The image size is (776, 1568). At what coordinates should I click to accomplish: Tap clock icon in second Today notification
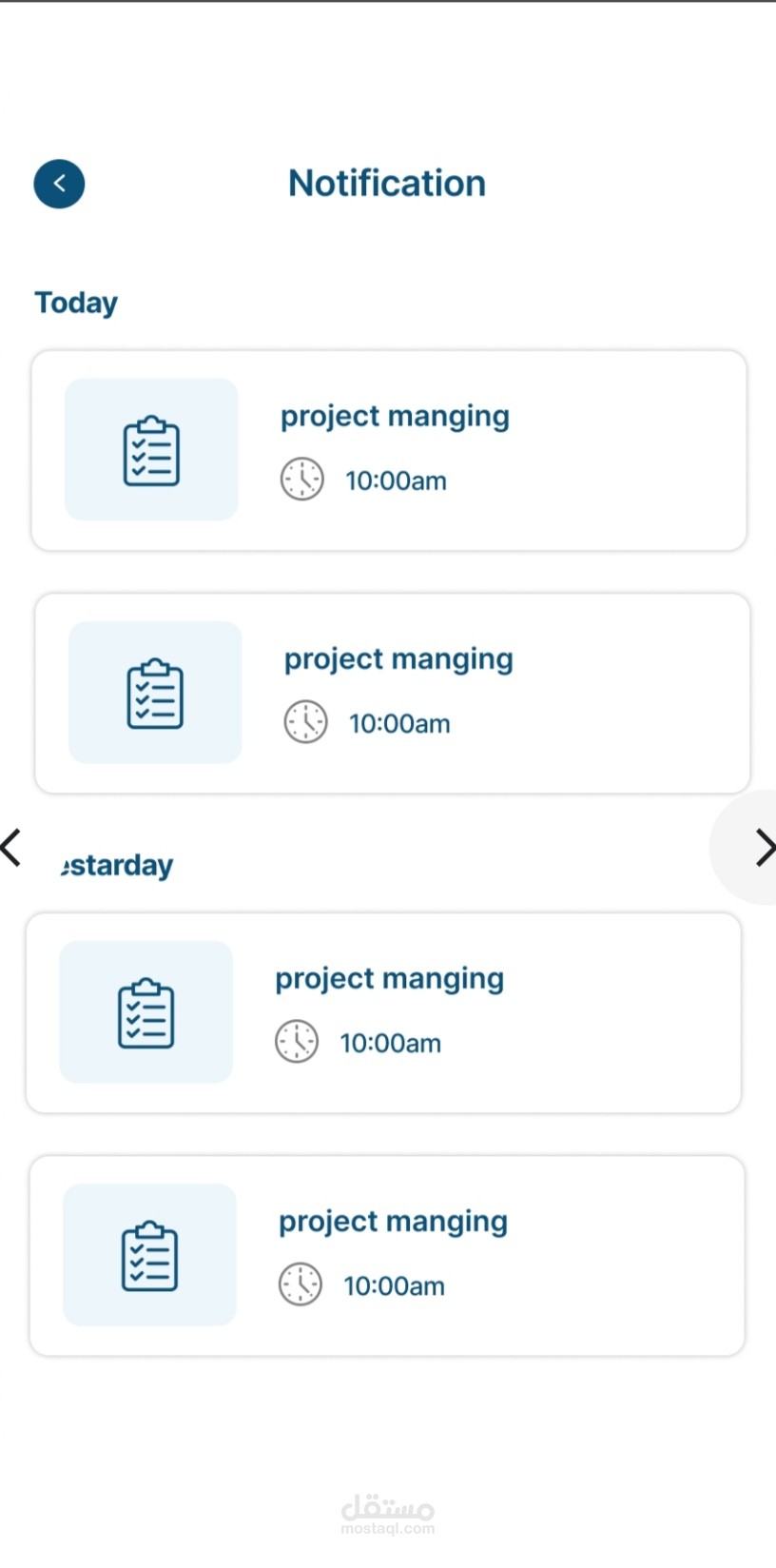(x=306, y=722)
